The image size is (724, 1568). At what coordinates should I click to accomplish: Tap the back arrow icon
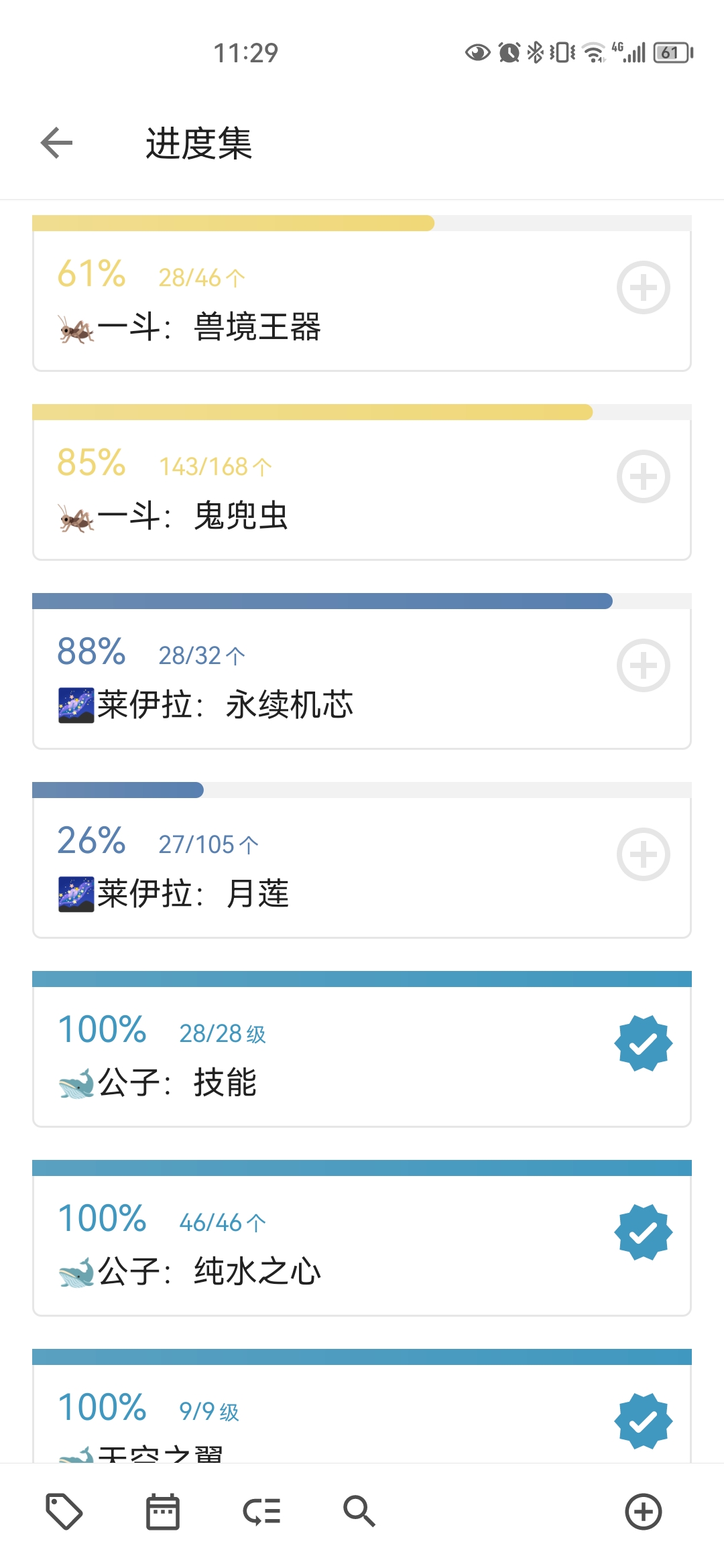[57, 143]
